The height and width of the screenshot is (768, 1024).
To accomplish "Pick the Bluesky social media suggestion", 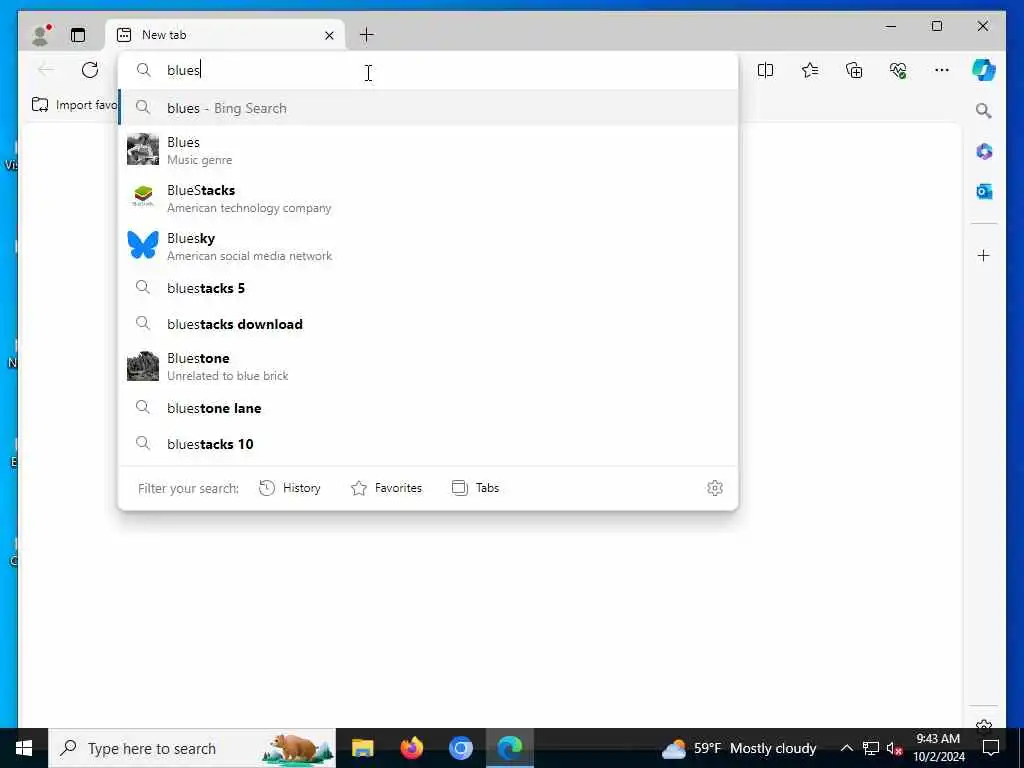I will [x=428, y=246].
